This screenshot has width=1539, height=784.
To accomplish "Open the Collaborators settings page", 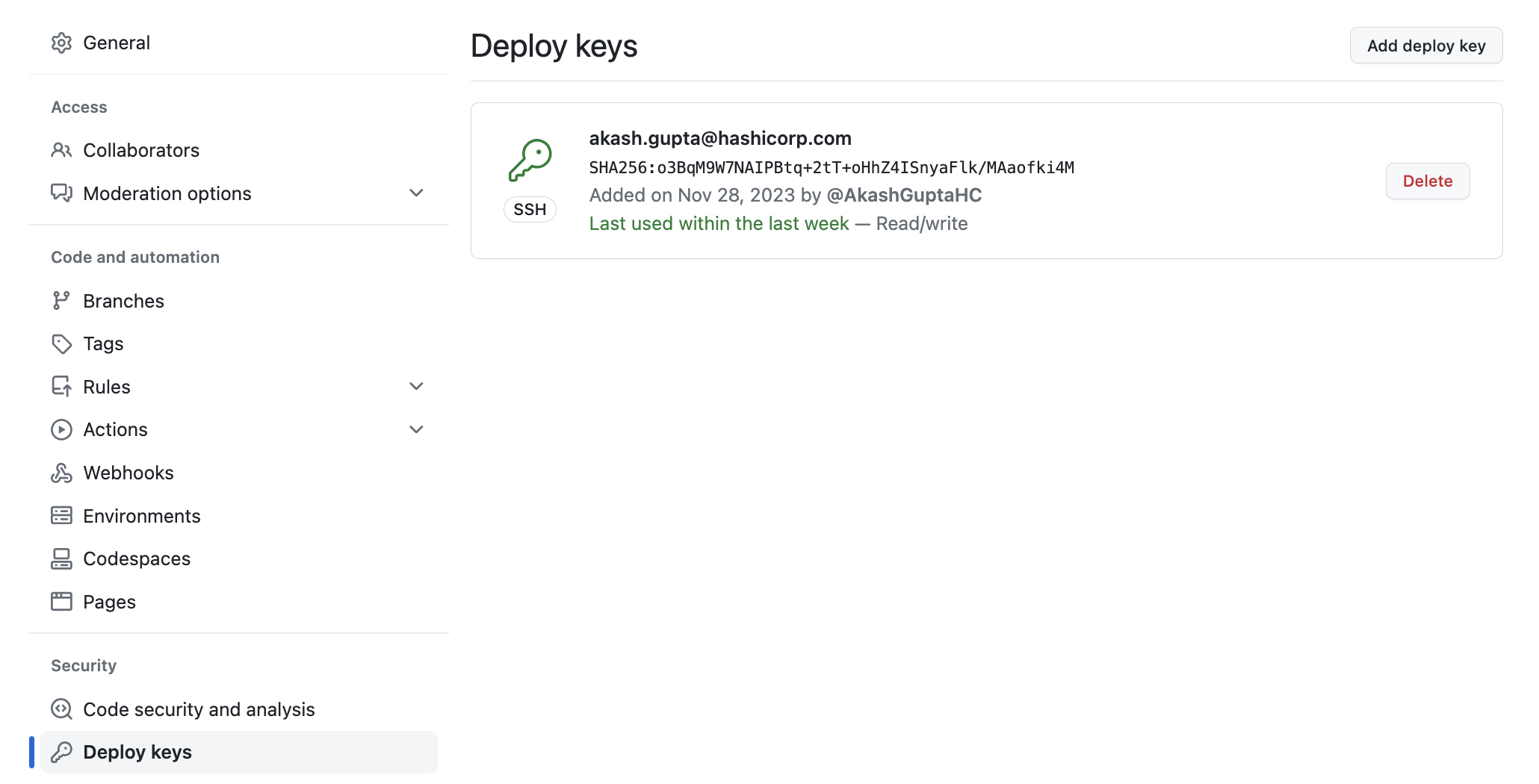I will (141, 150).
